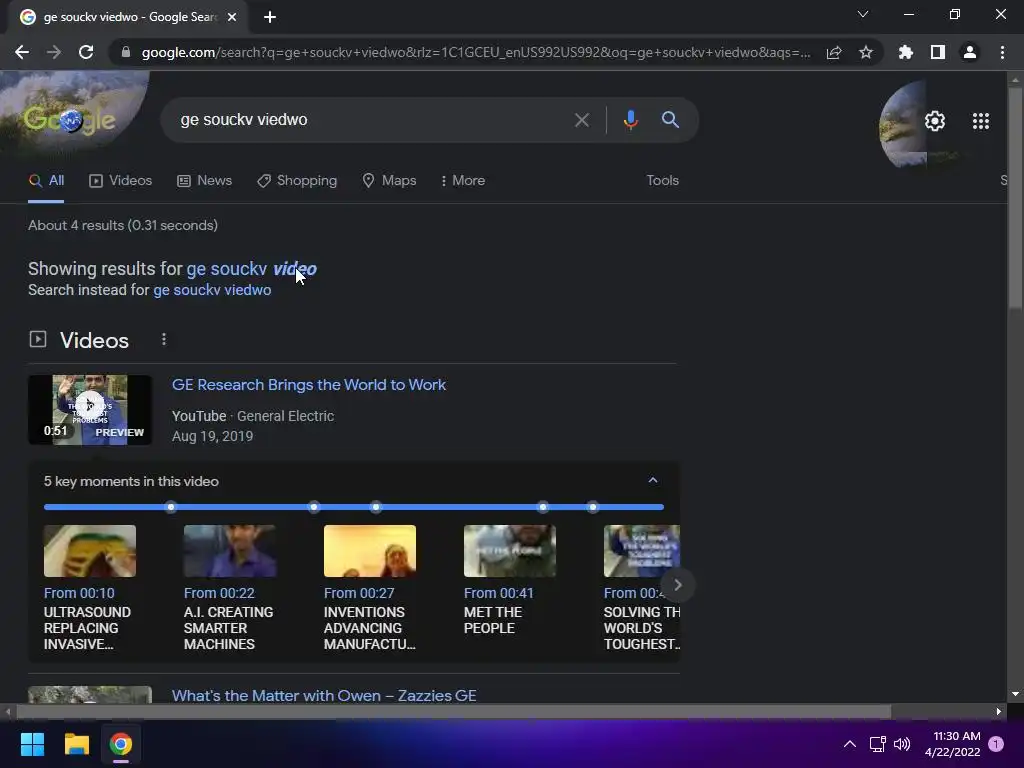1024x768 pixels.
Task: Open File Explorer from taskbar
Action: 76,744
